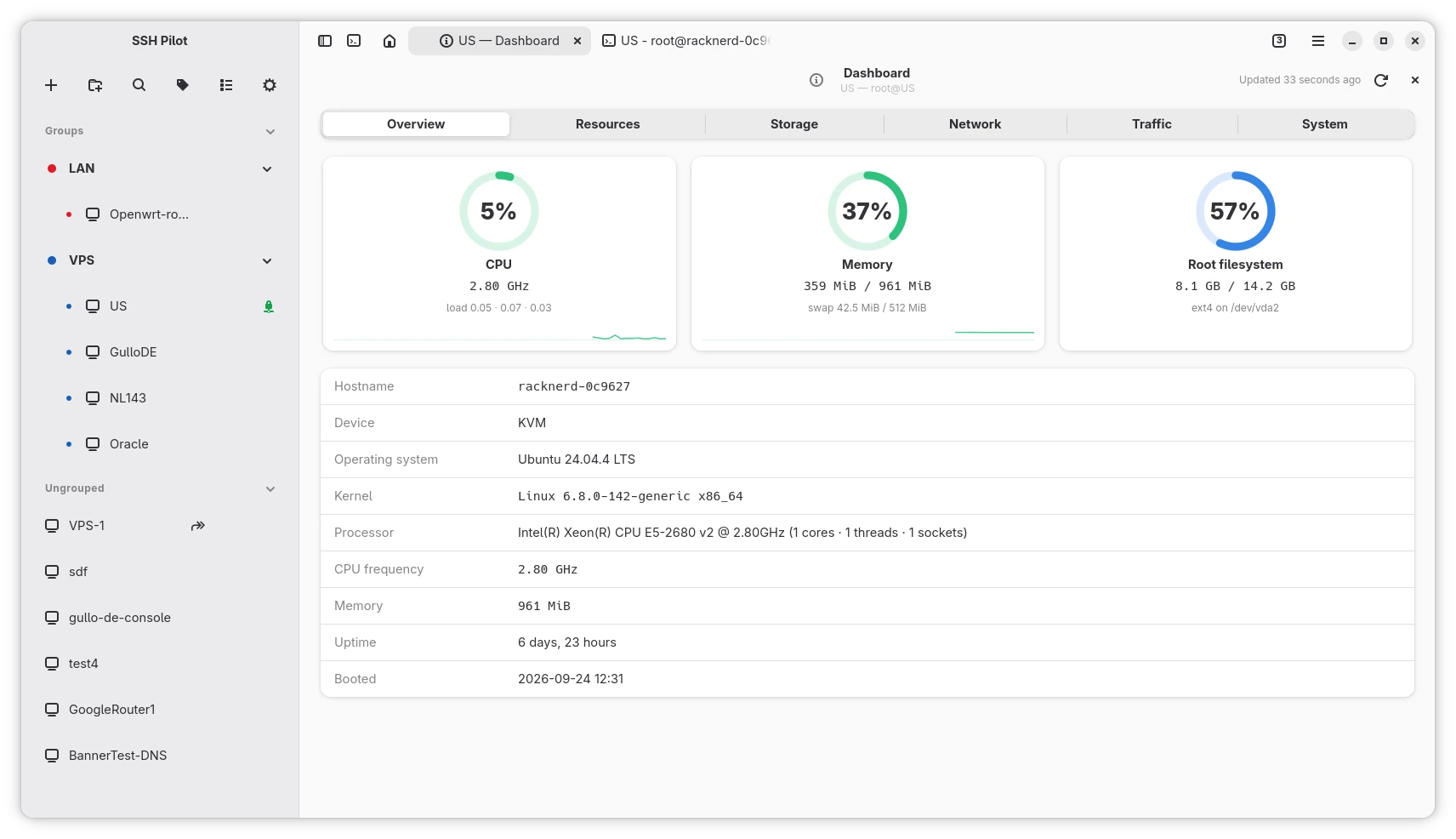Click the Memory 37% usage gauge

point(867,211)
